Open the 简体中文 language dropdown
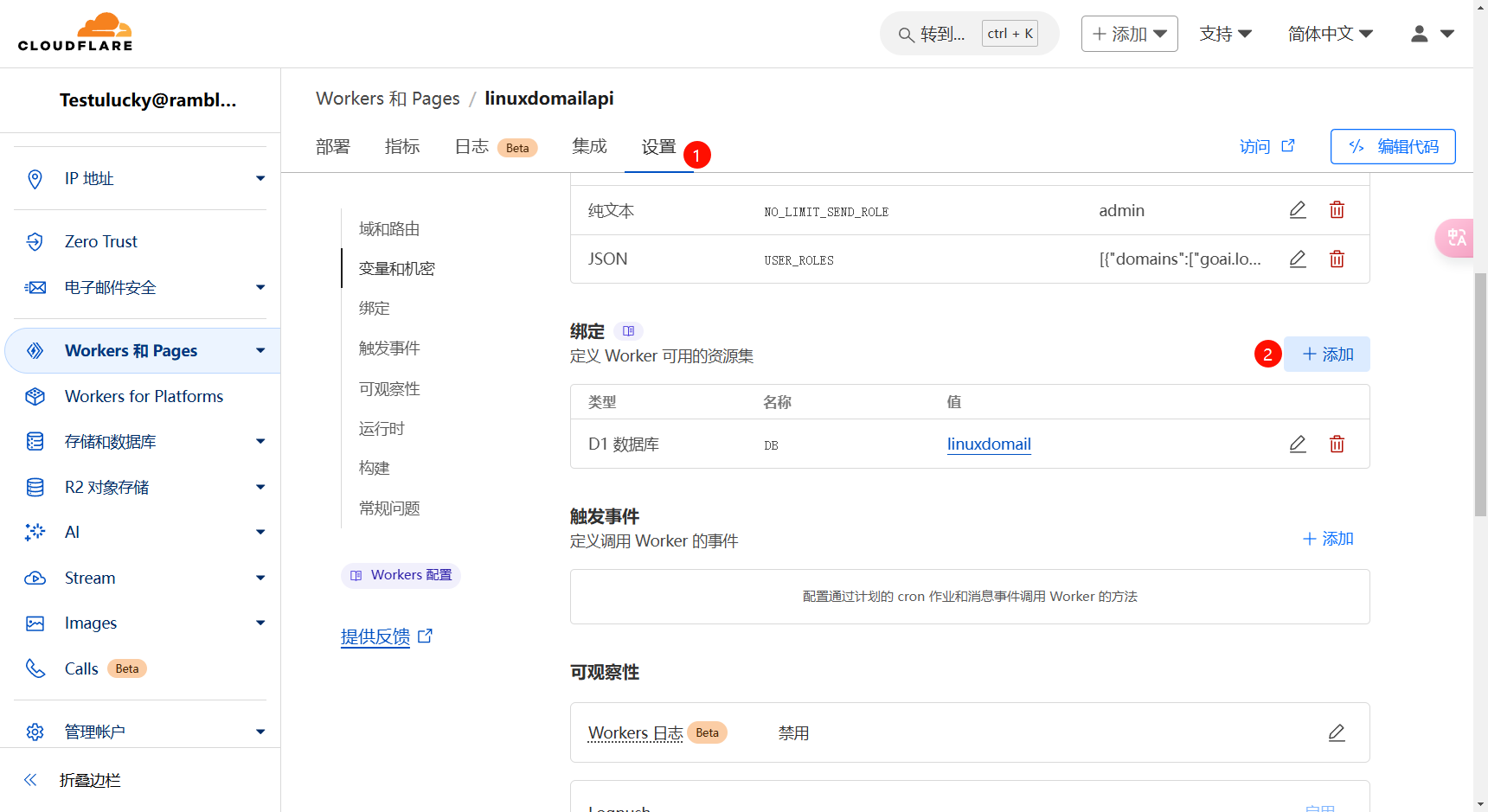The image size is (1488, 812). click(x=1331, y=34)
